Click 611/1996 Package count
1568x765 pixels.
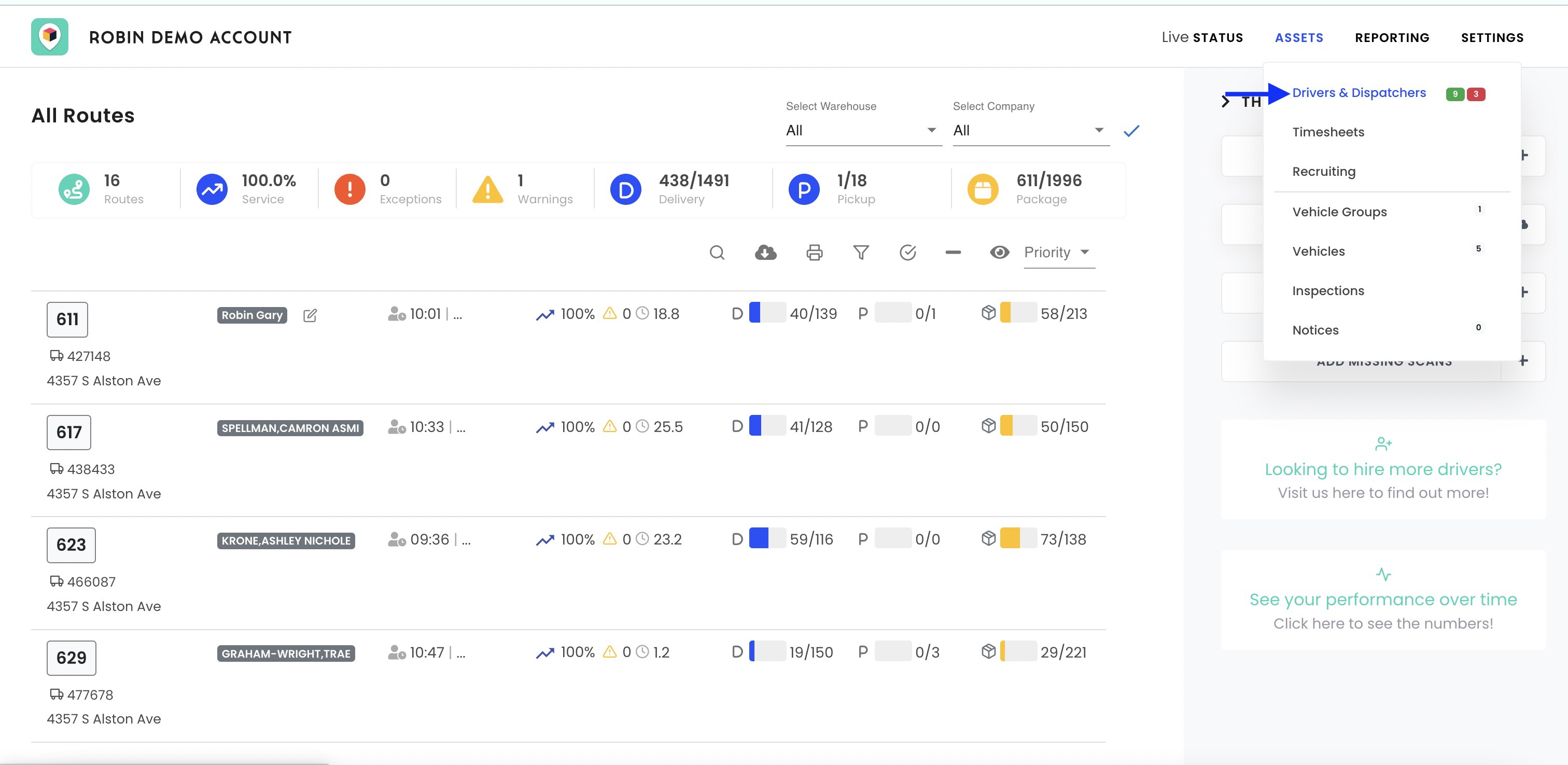click(x=1049, y=181)
